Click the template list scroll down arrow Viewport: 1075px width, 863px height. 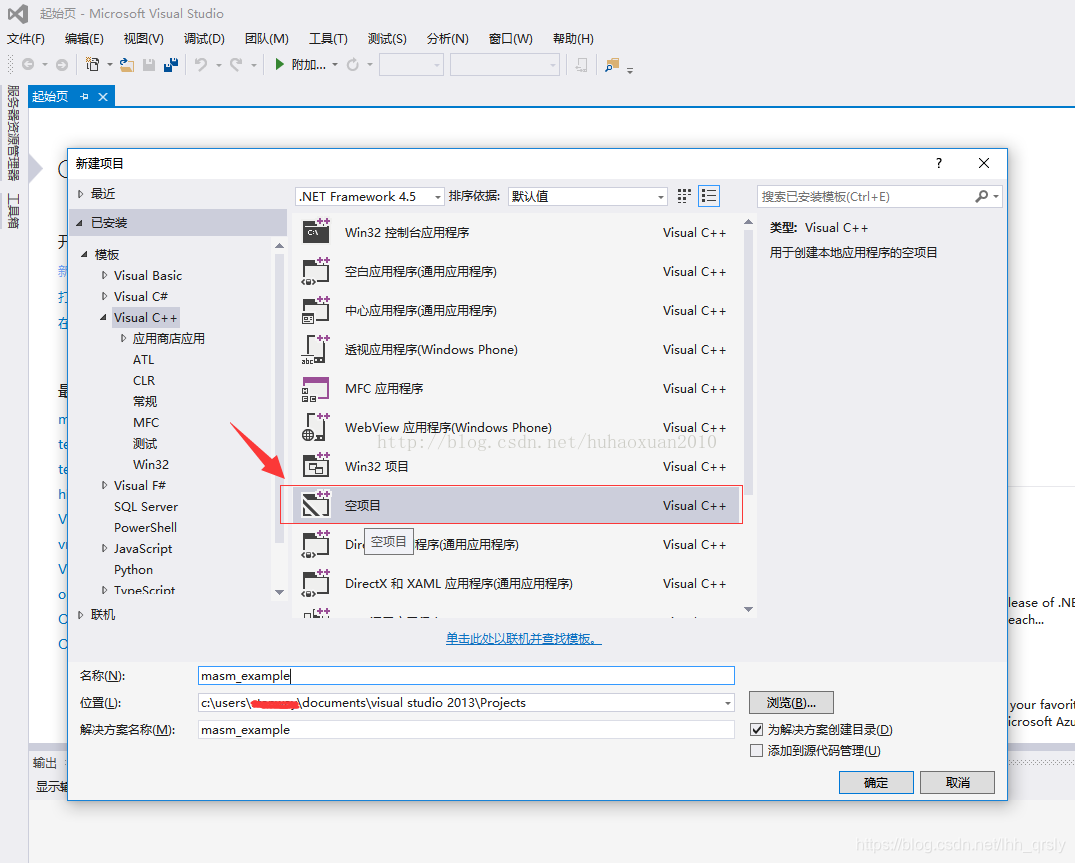pos(749,609)
